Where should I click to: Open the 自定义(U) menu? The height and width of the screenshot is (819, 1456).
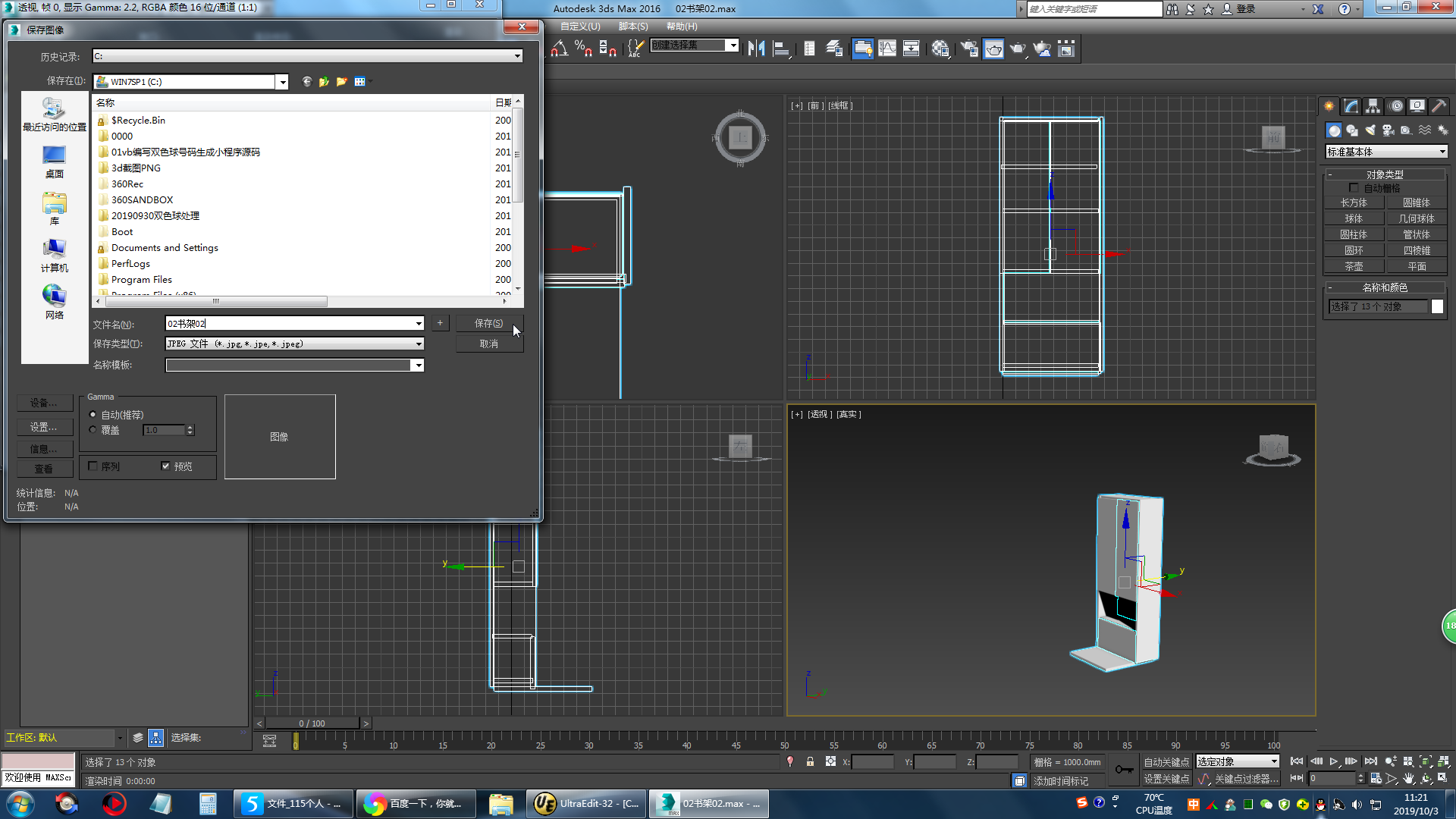580,27
